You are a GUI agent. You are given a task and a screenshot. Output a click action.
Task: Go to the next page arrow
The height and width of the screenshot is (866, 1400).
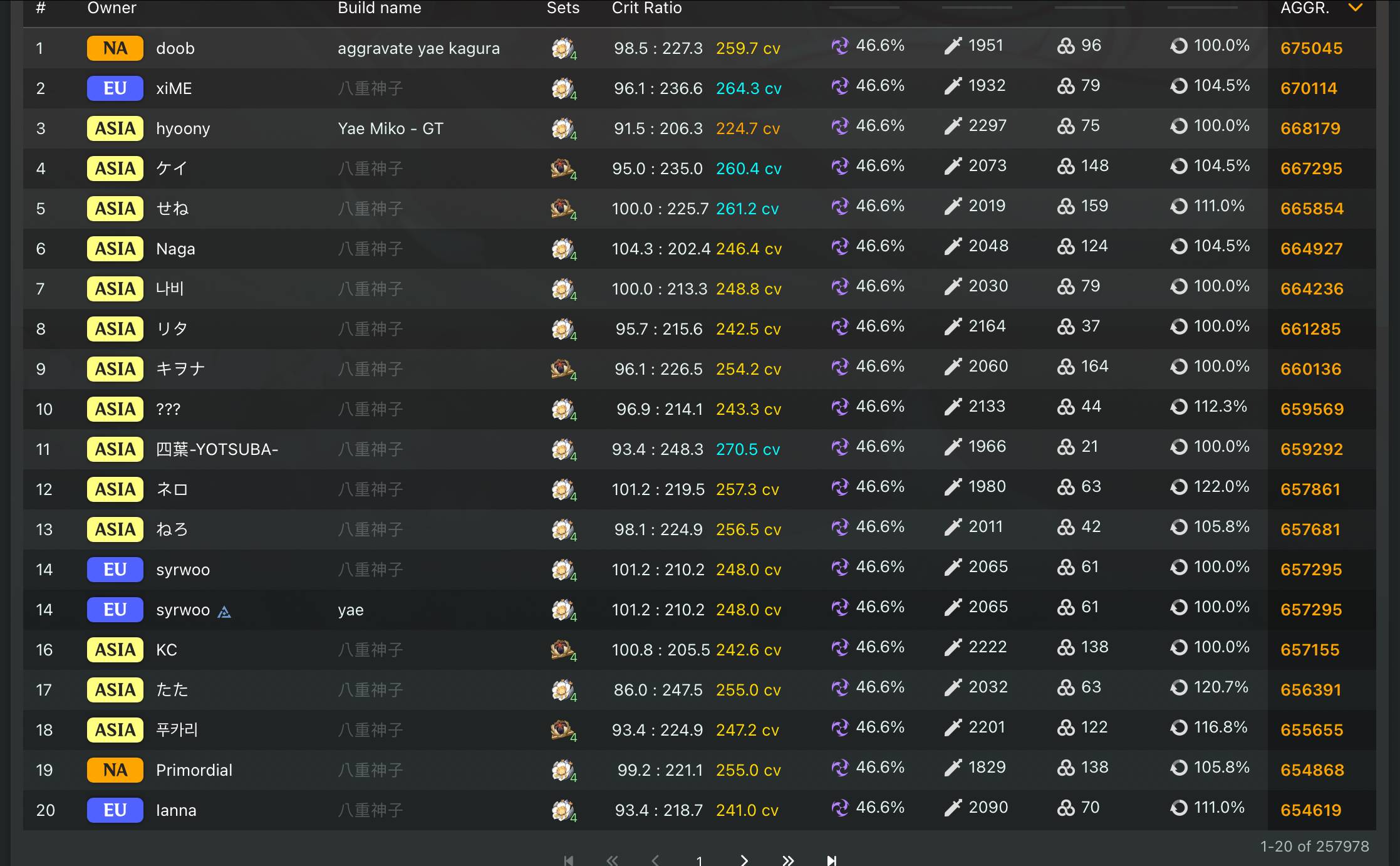click(744, 860)
